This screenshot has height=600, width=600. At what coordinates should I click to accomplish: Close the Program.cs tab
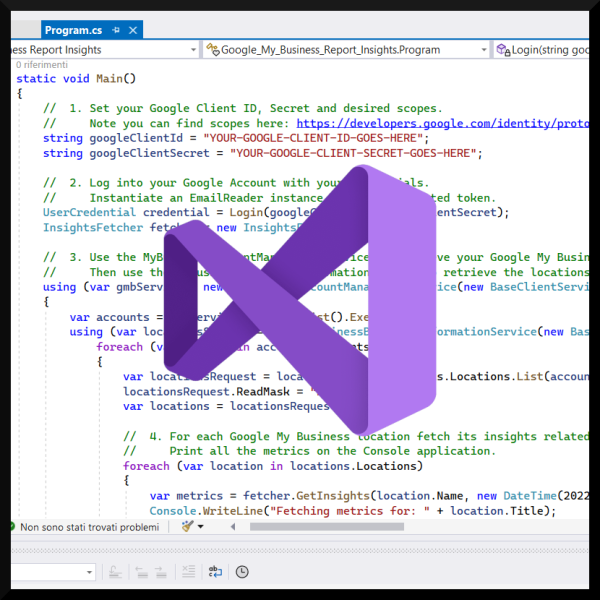click(133, 30)
